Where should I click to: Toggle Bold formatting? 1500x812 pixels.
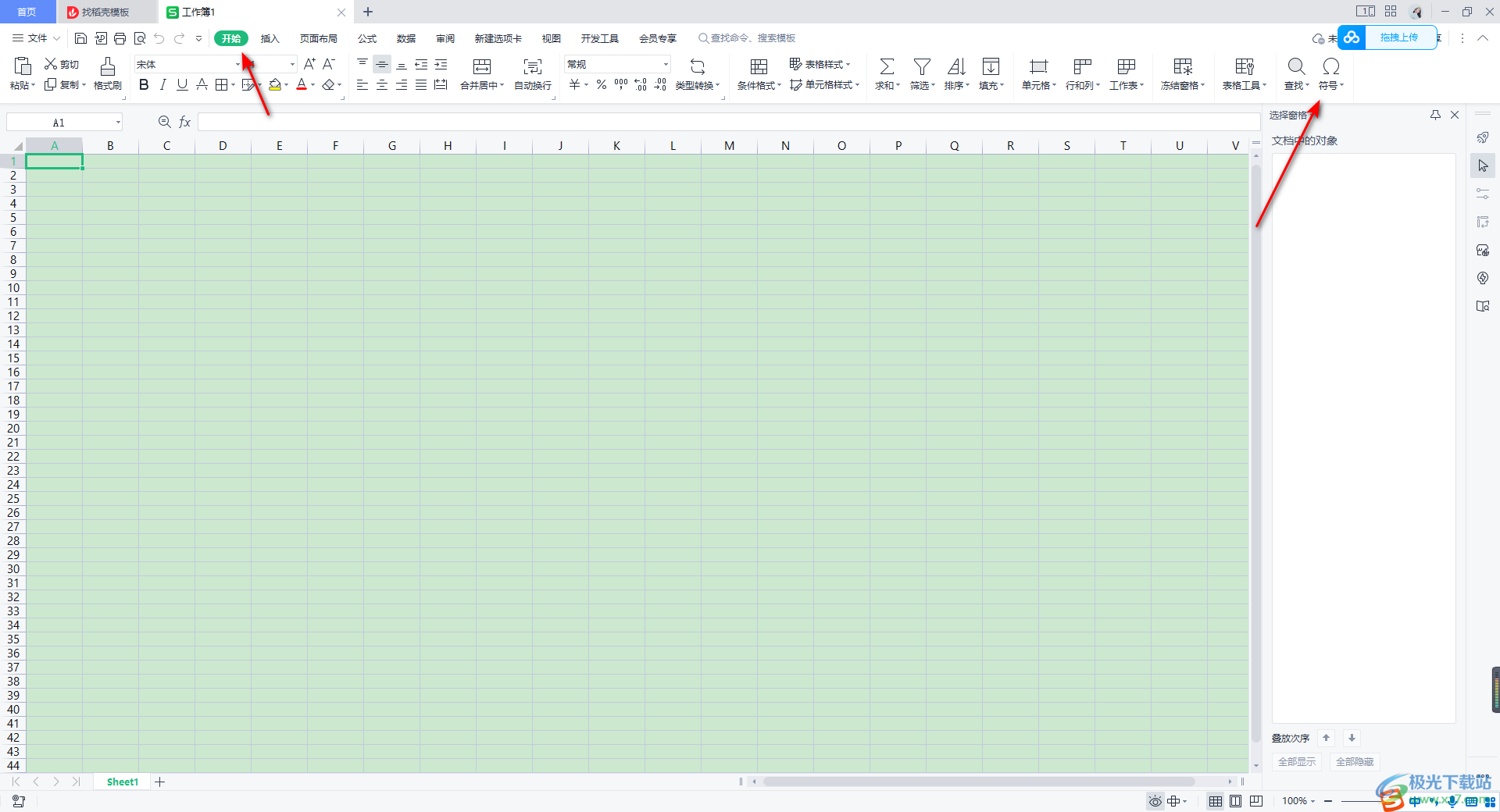pyautogui.click(x=144, y=84)
